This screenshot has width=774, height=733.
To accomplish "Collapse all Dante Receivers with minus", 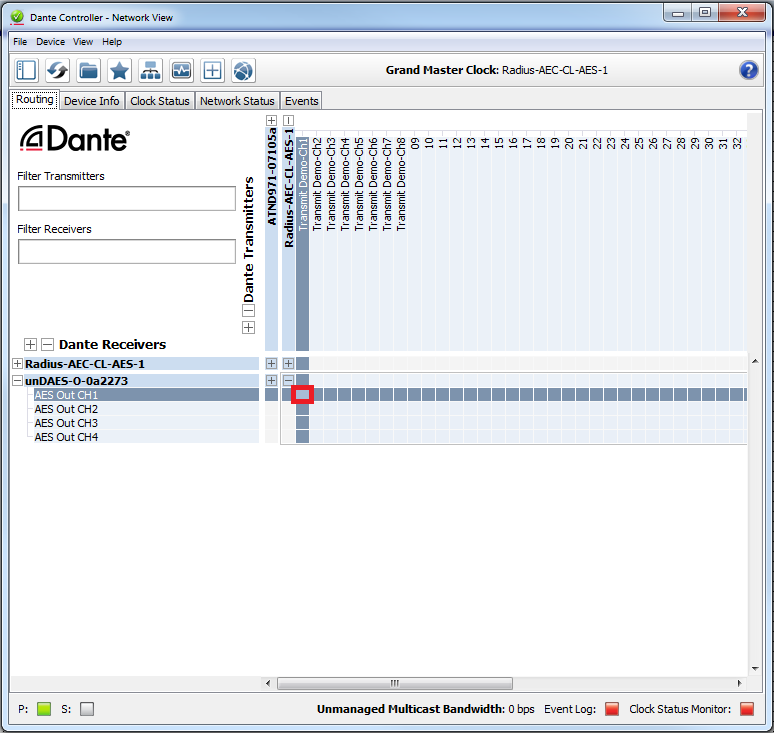I will coord(47,345).
